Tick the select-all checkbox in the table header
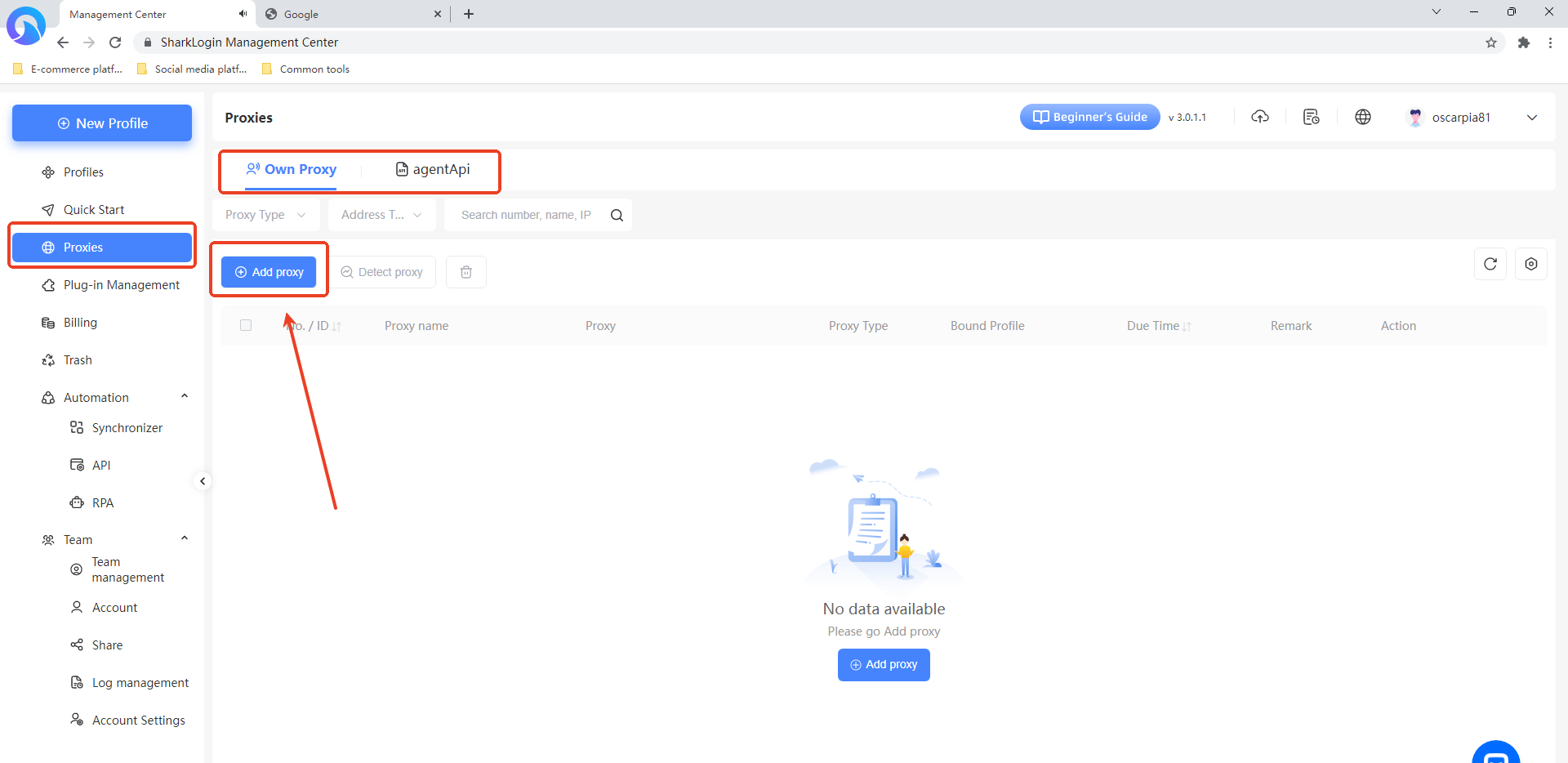The width and height of the screenshot is (1568, 763). pos(246,325)
